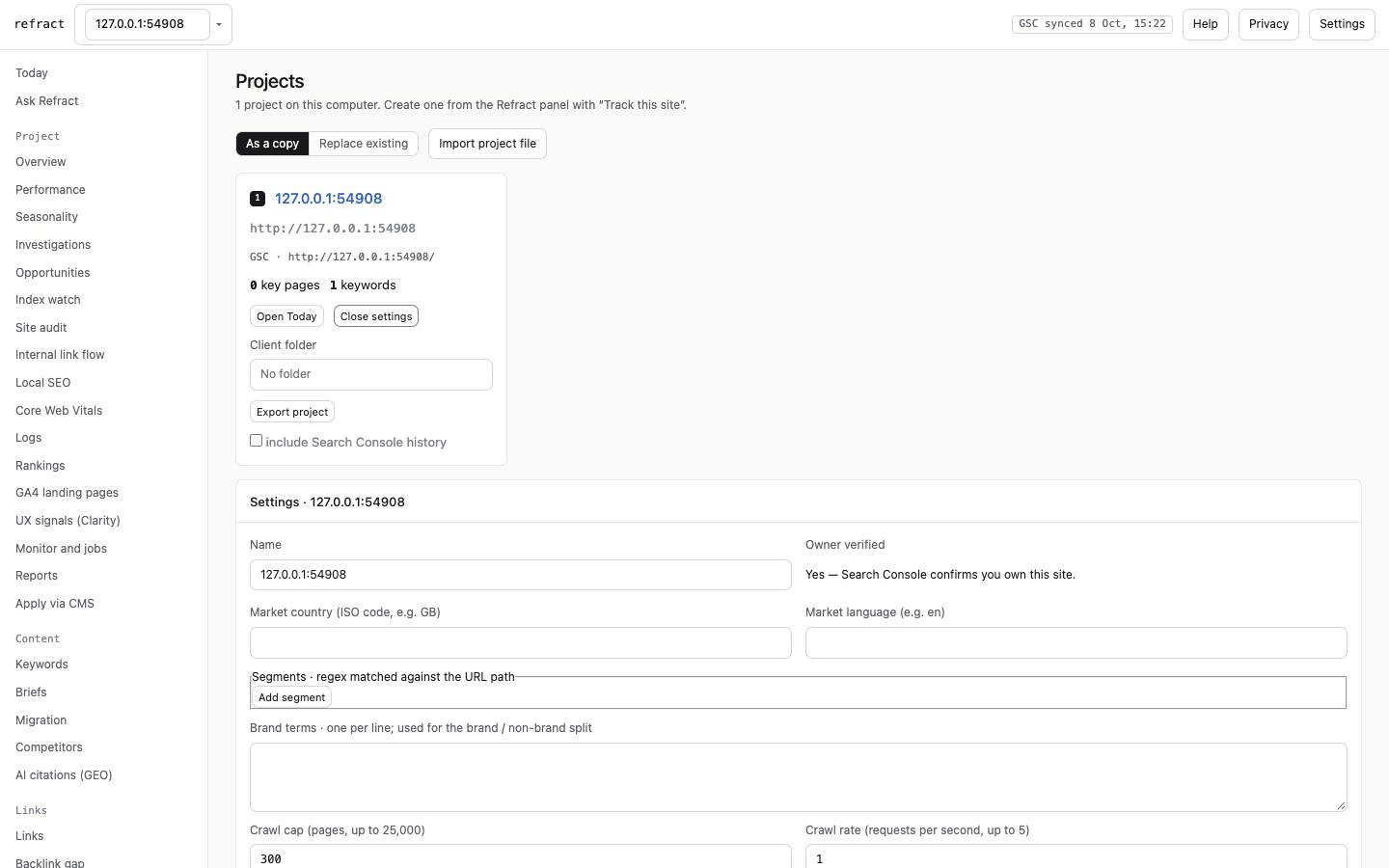This screenshot has width=1389, height=868.
Task: Select the As a copy import mode
Action: click(272, 144)
